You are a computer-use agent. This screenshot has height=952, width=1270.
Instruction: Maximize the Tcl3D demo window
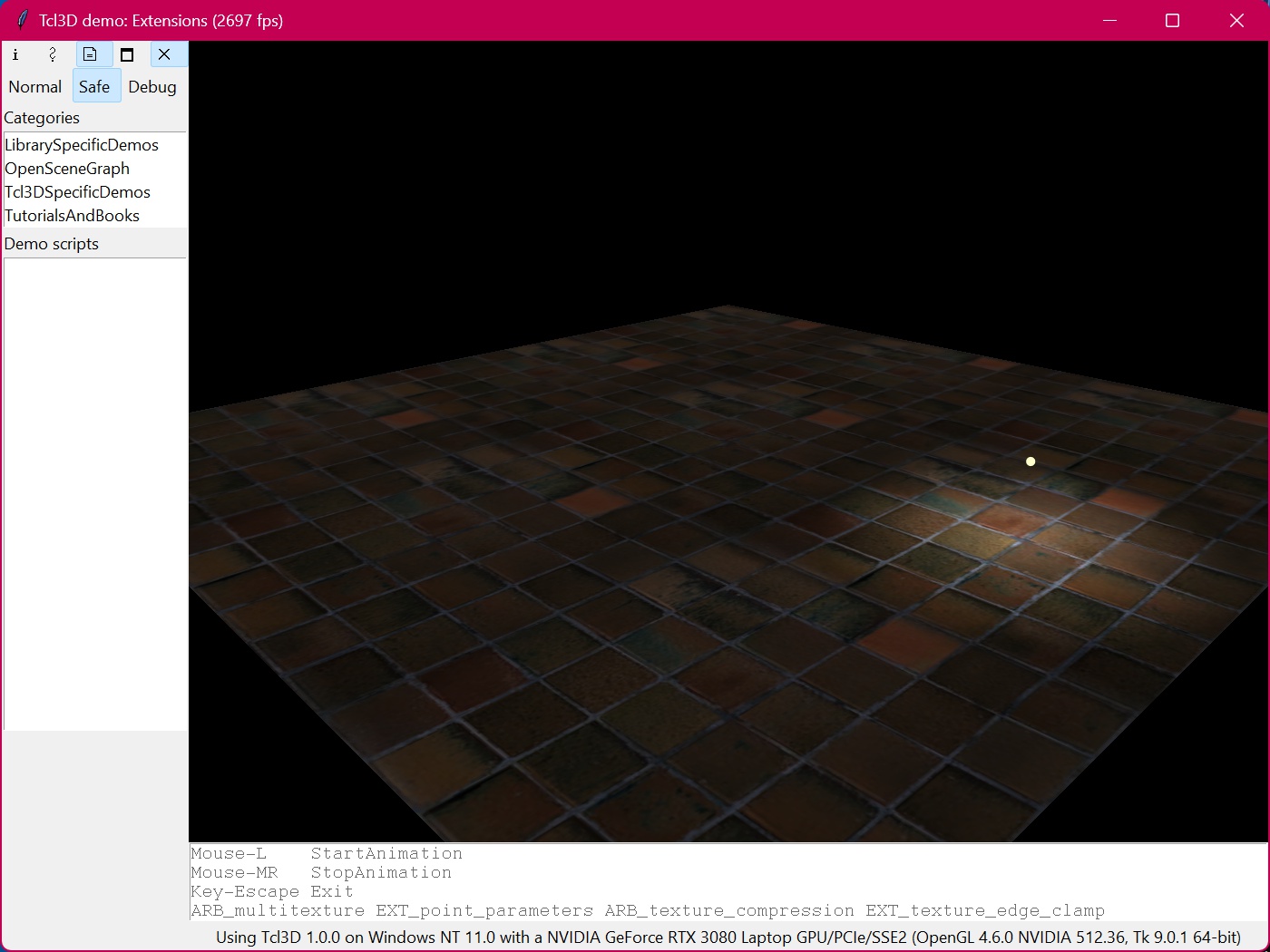(x=1172, y=20)
